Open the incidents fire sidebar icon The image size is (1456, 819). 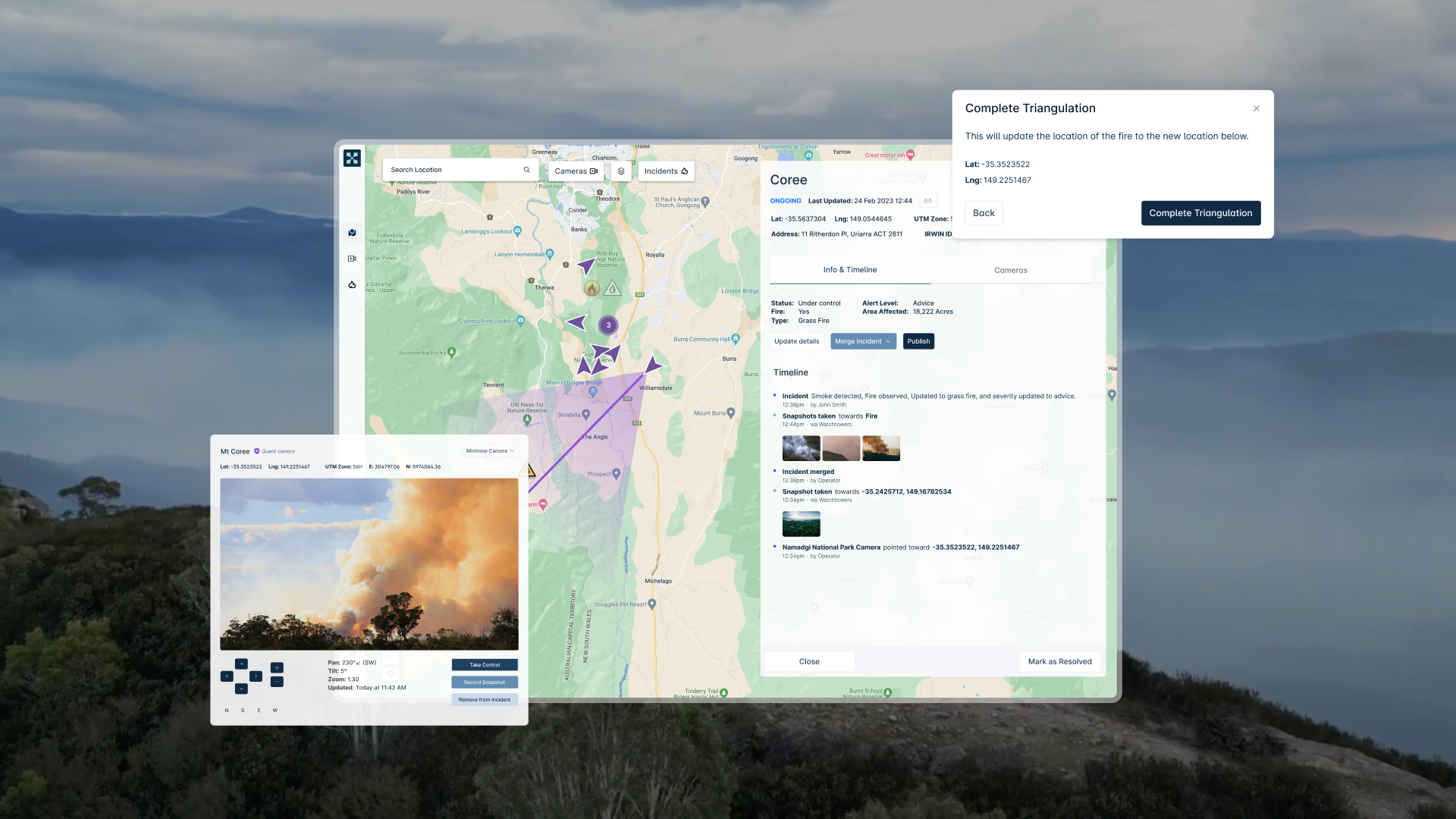click(352, 285)
